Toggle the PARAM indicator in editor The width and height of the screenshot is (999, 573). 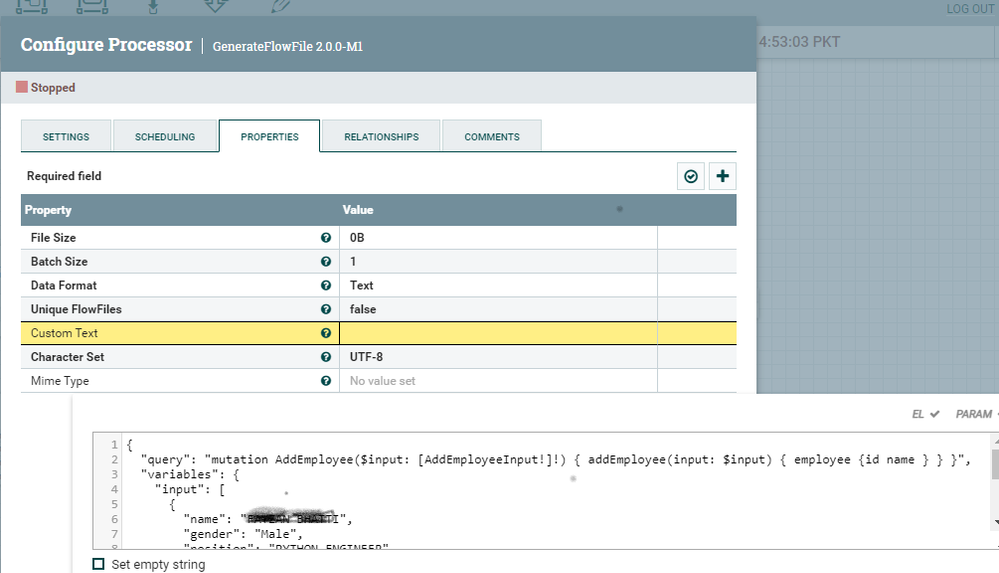[976, 414]
